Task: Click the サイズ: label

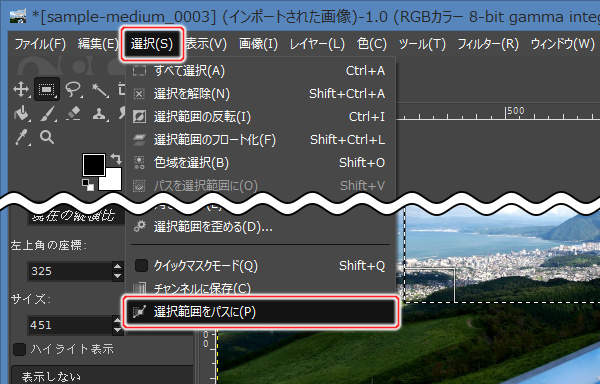Action: pos(31,299)
